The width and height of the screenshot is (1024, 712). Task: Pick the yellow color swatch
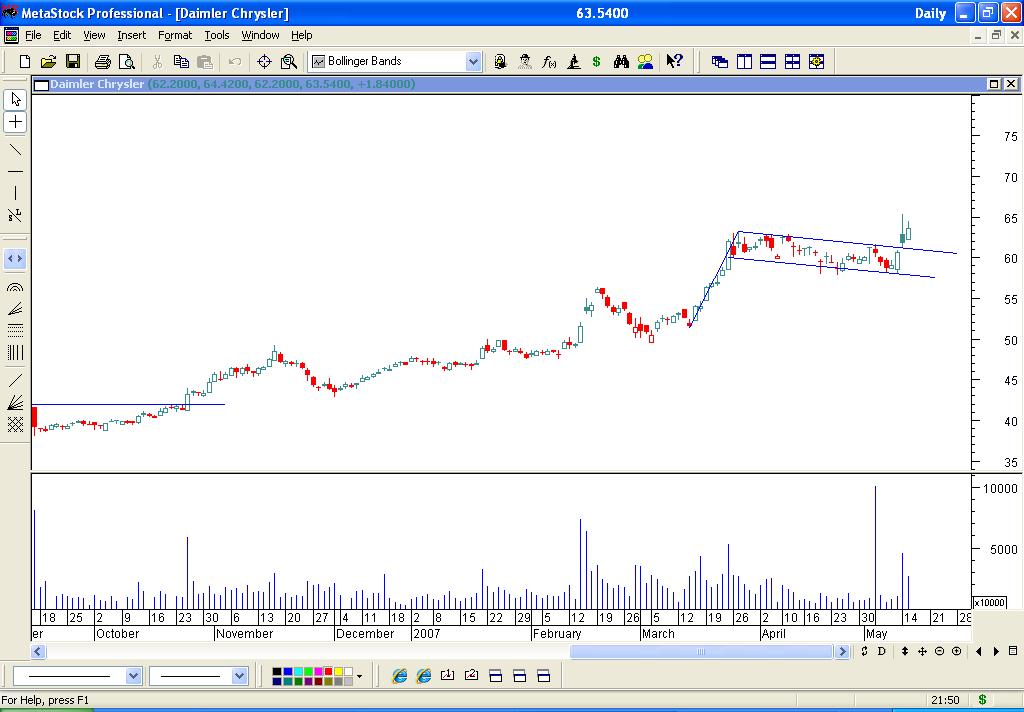pos(338,672)
